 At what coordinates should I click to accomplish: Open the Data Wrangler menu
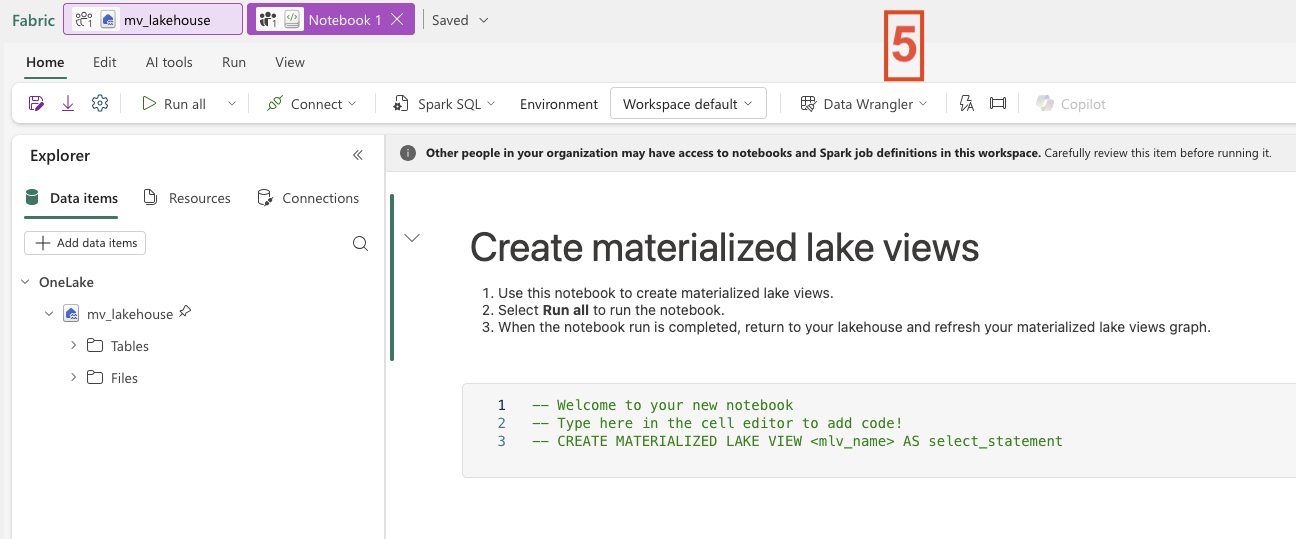864,104
